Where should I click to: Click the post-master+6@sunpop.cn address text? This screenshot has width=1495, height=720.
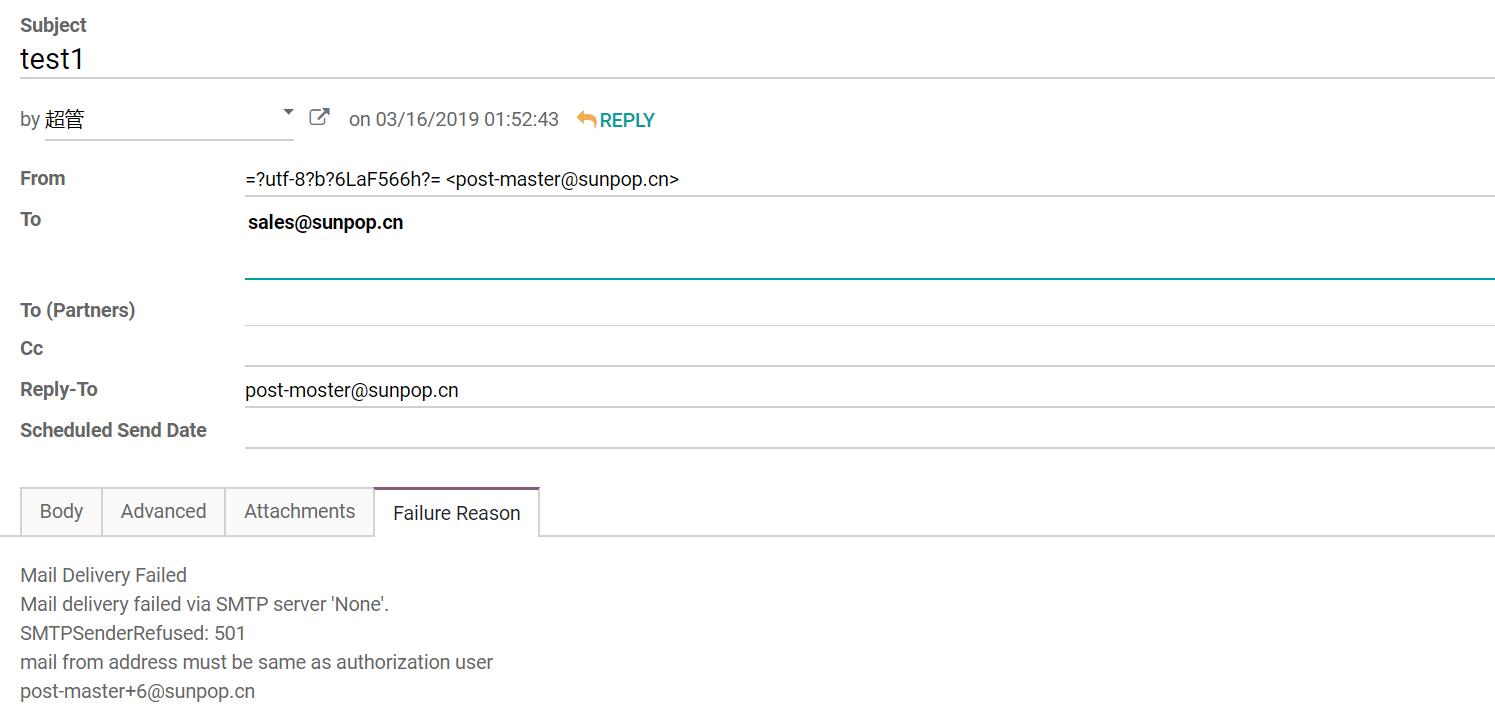(x=137, y=691)
